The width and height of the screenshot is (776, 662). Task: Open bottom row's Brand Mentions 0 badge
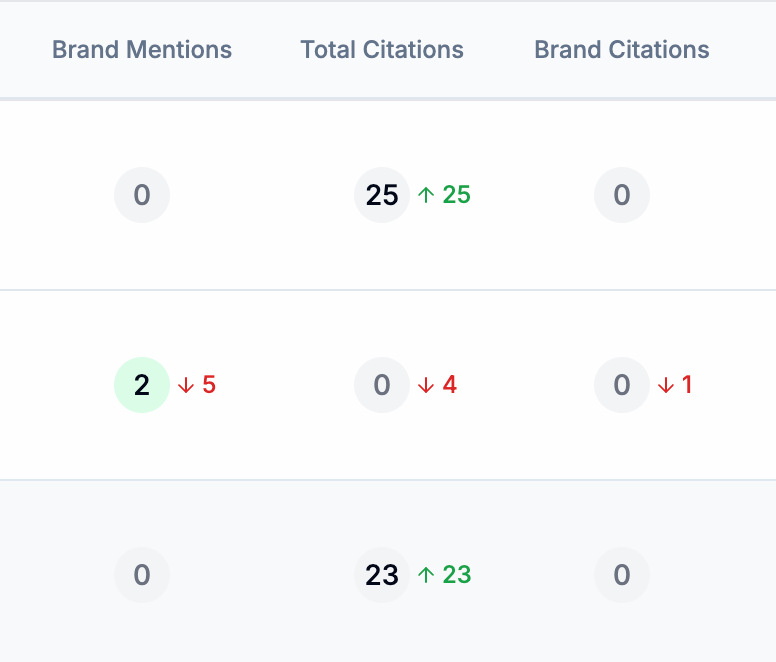142,575
